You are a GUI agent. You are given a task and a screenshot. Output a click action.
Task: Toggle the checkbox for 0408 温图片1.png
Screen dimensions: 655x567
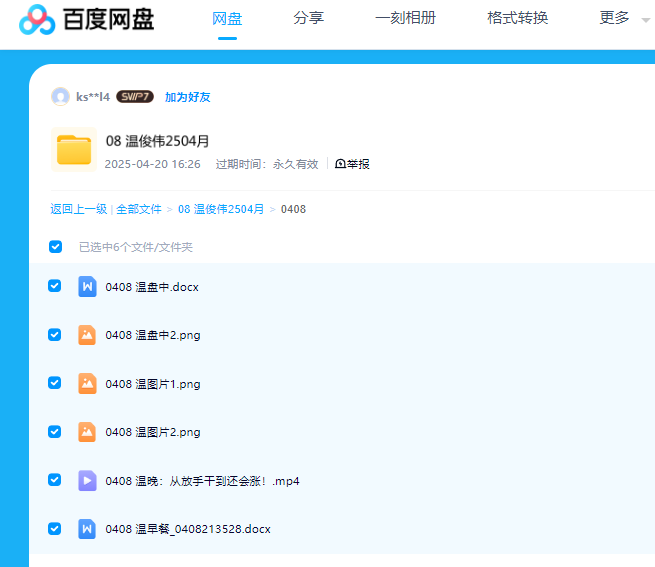click(x=55, y=383)
